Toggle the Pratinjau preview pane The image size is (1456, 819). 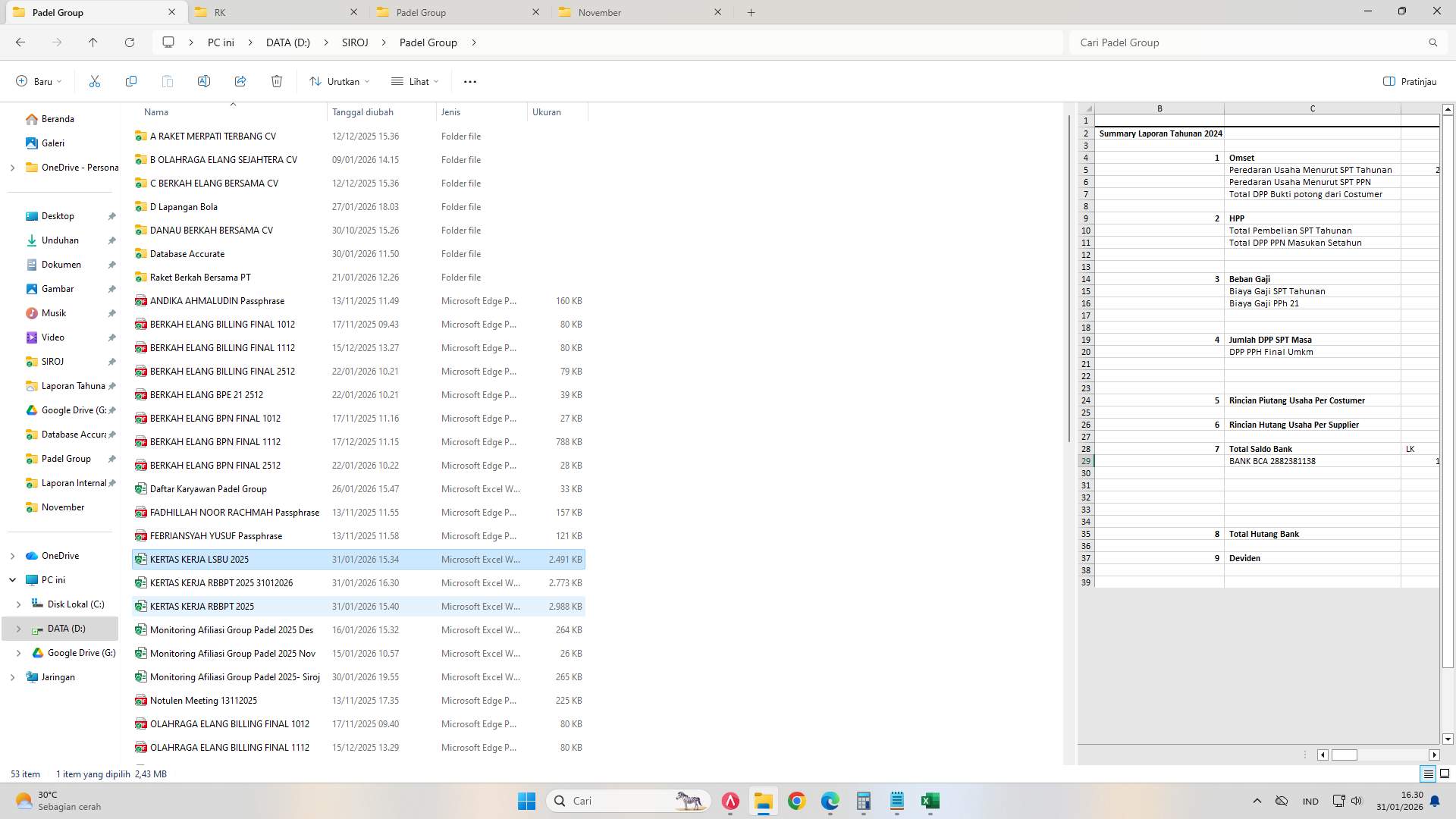pyautogui.click(x=1410, y=81)
